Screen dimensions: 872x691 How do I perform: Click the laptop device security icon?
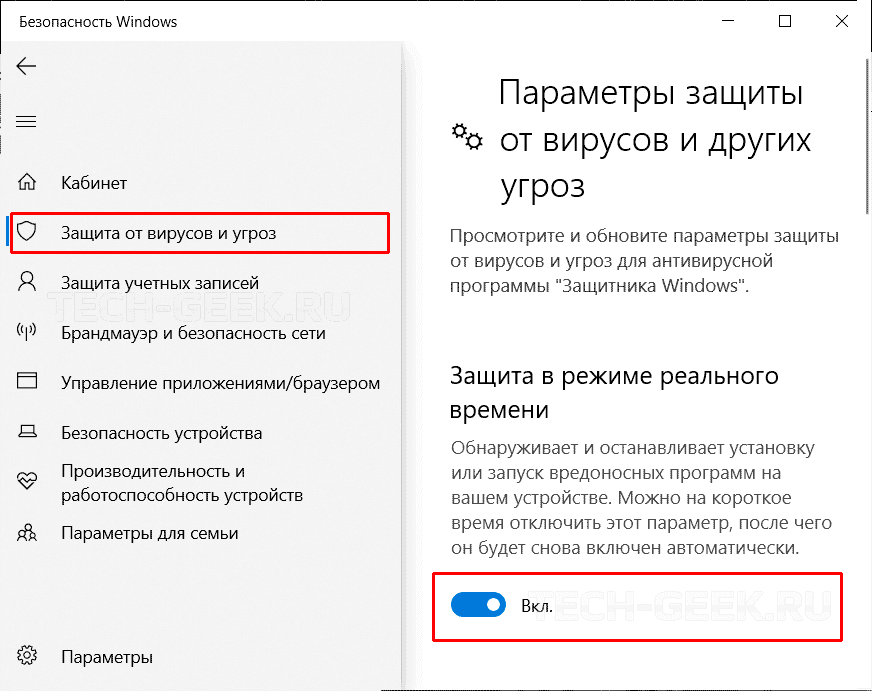28,433
